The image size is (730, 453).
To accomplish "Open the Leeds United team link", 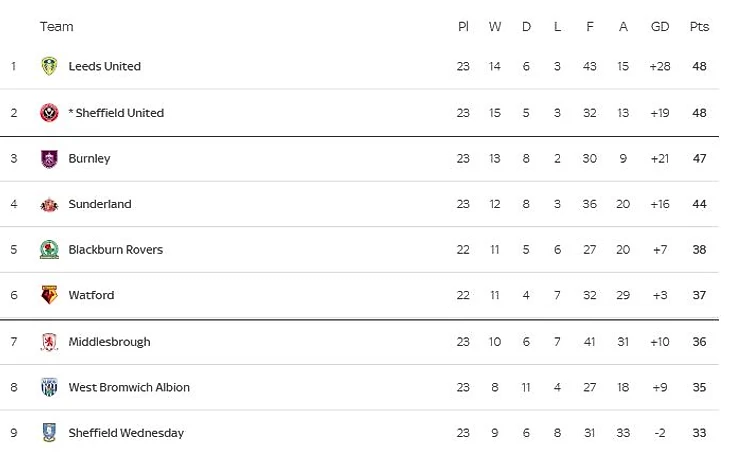I will pos(104,67).
